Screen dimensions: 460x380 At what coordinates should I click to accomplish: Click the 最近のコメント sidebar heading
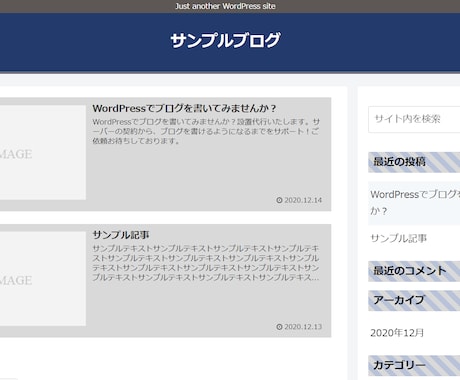coord(414,271)
